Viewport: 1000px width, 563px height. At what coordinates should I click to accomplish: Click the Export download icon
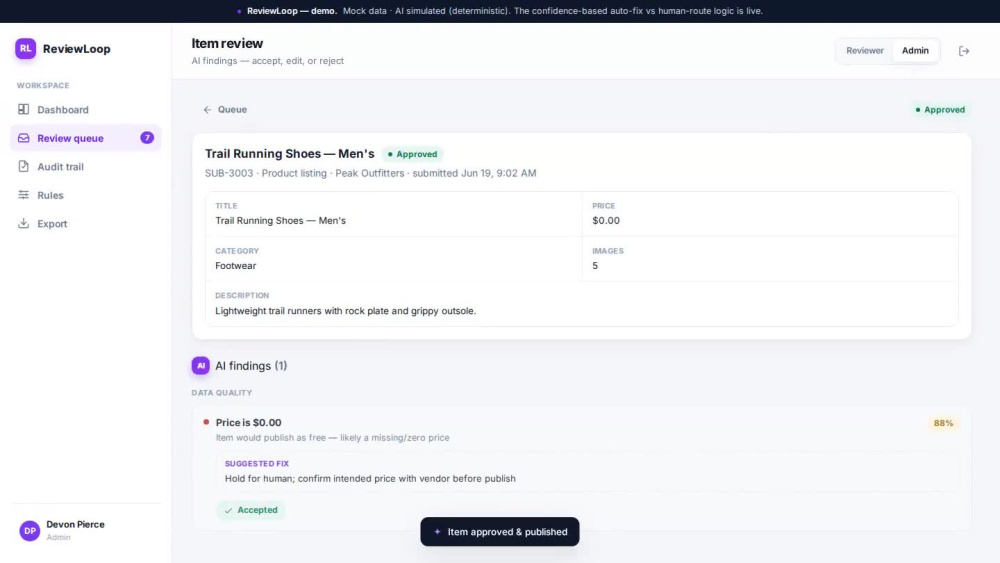[x=24, y=223]
